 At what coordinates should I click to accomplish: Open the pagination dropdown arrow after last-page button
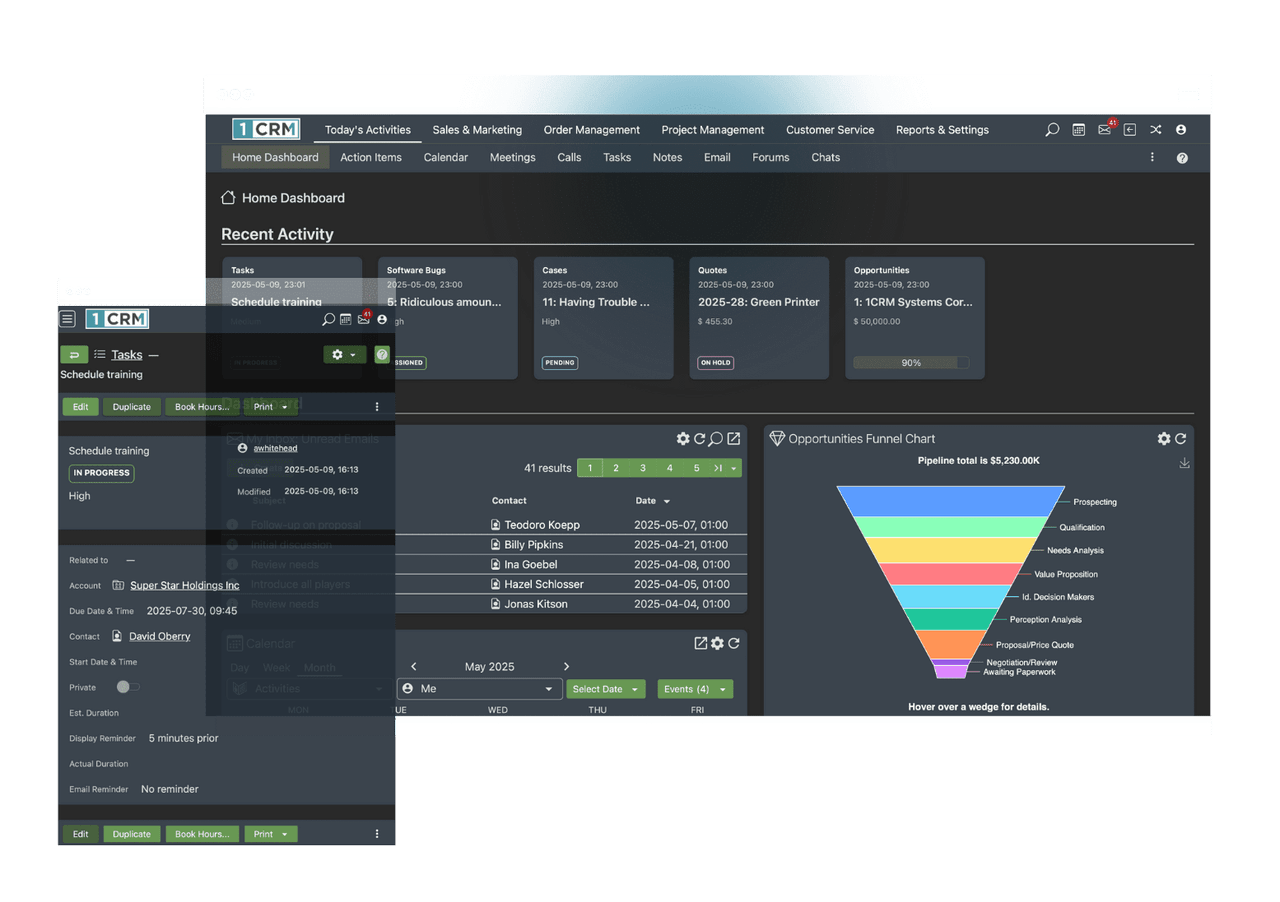[x=735, y=468]
